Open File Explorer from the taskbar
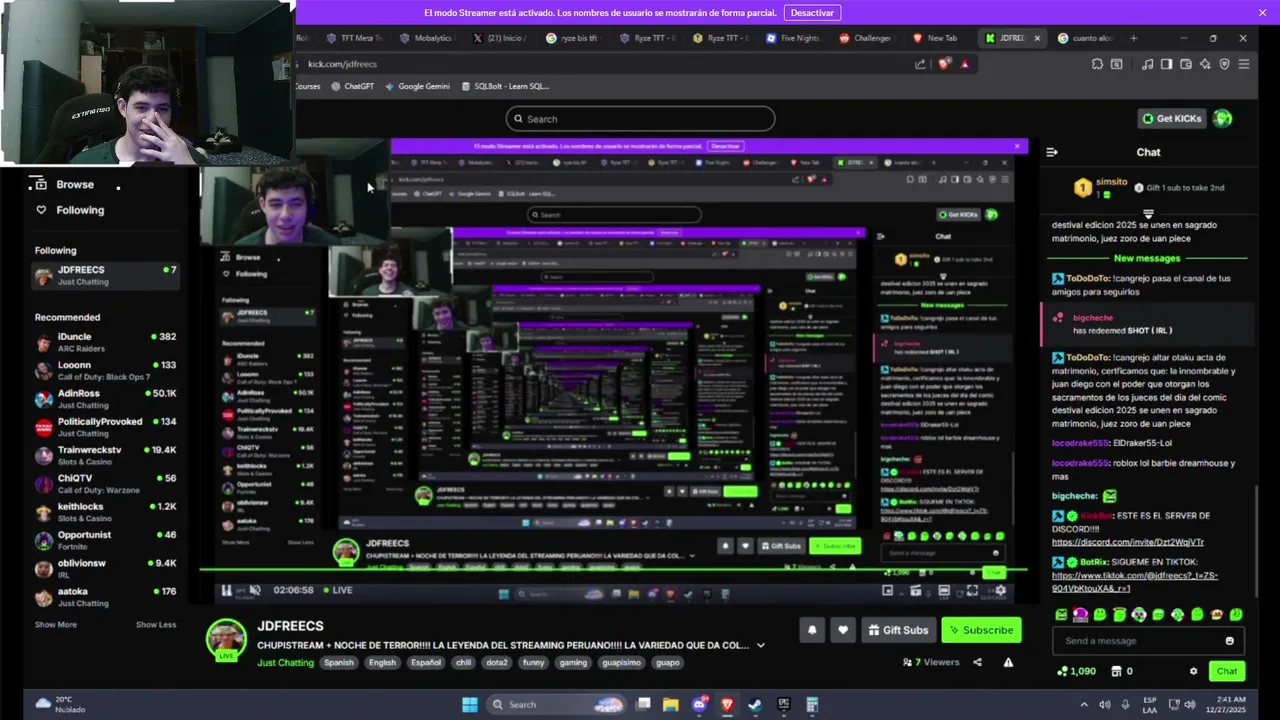This screenshot has height=720, width=1280. (x=671, y=705)
